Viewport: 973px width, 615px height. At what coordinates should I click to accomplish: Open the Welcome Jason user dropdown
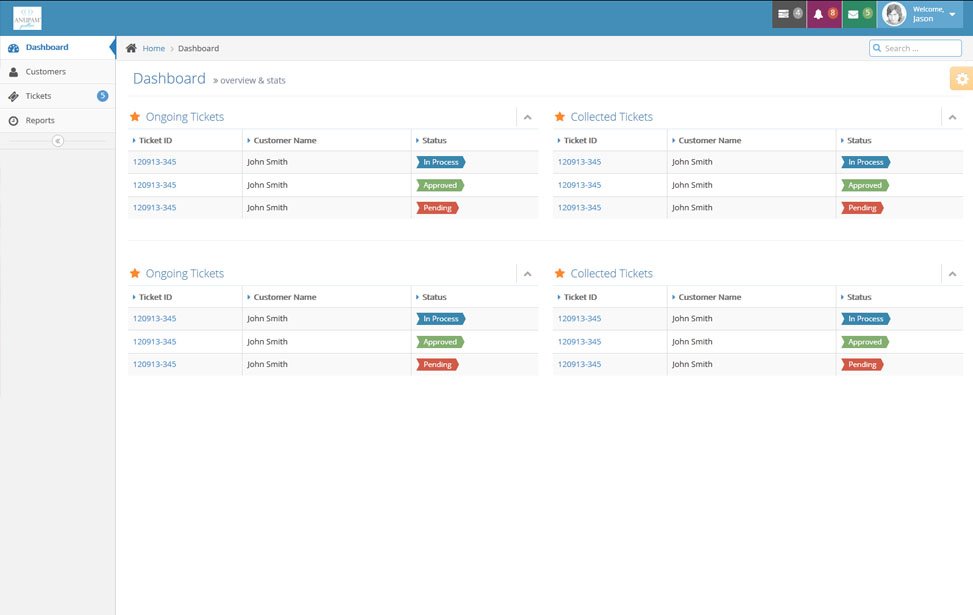point(952,14)
